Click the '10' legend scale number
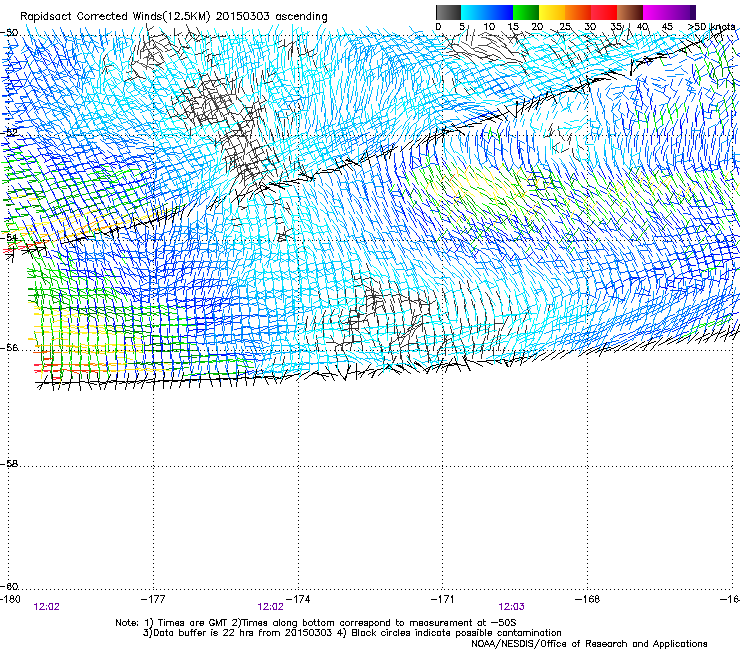 (489, 26)
